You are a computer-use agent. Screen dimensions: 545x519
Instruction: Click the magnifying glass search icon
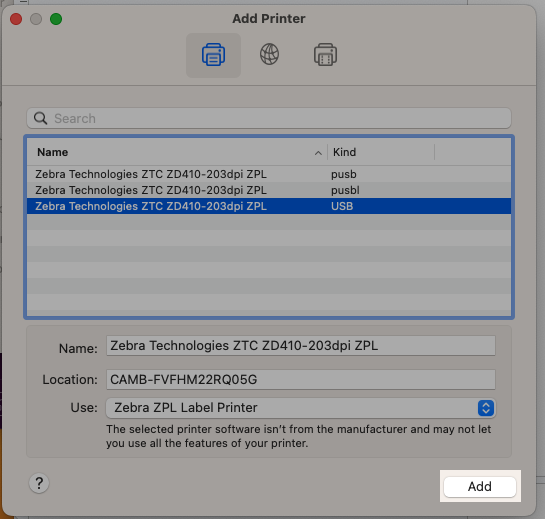pyautogui.click(x=41, y=118)
